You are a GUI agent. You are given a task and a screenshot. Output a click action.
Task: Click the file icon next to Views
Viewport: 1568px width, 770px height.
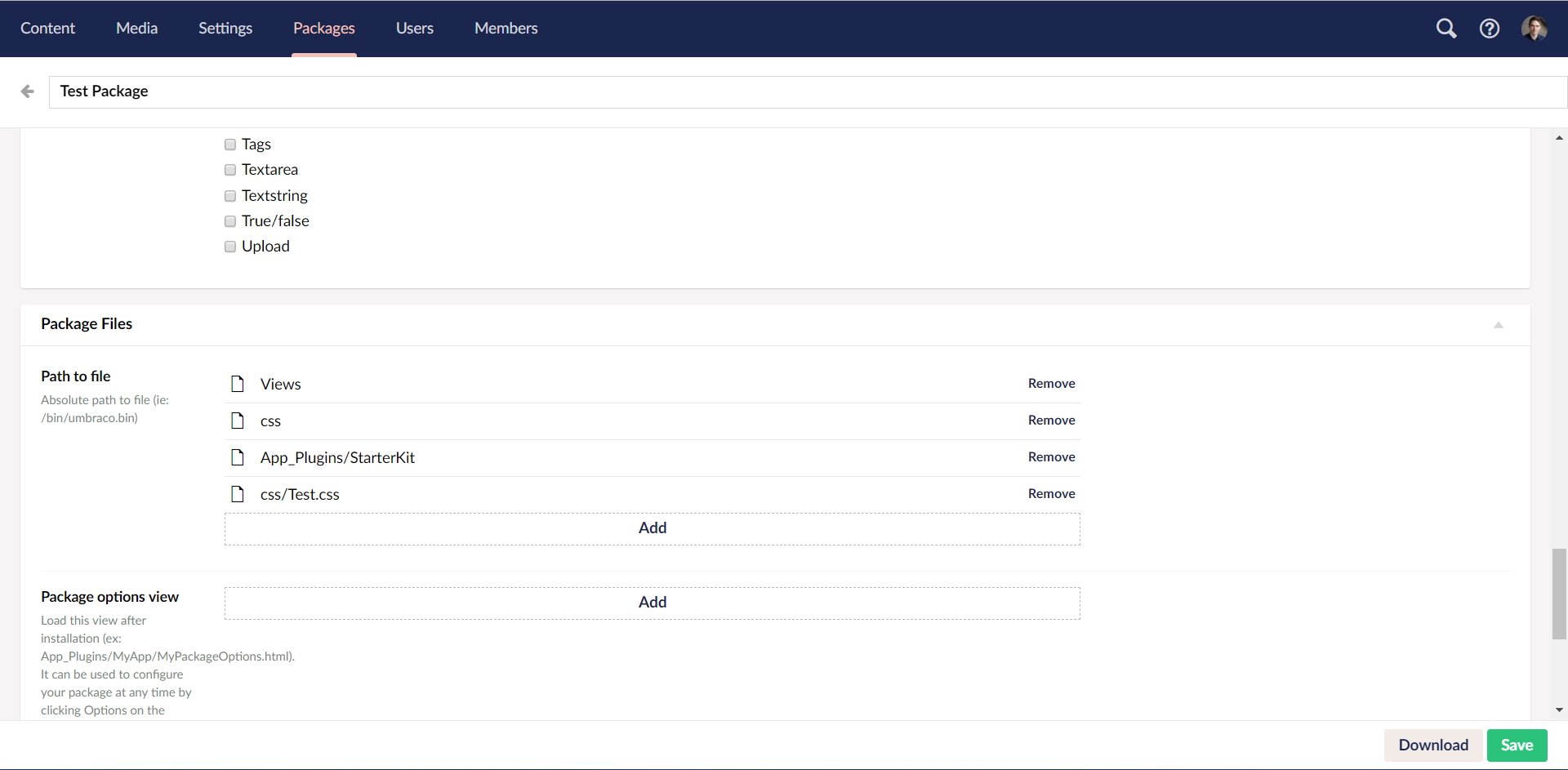coord(238,383)
